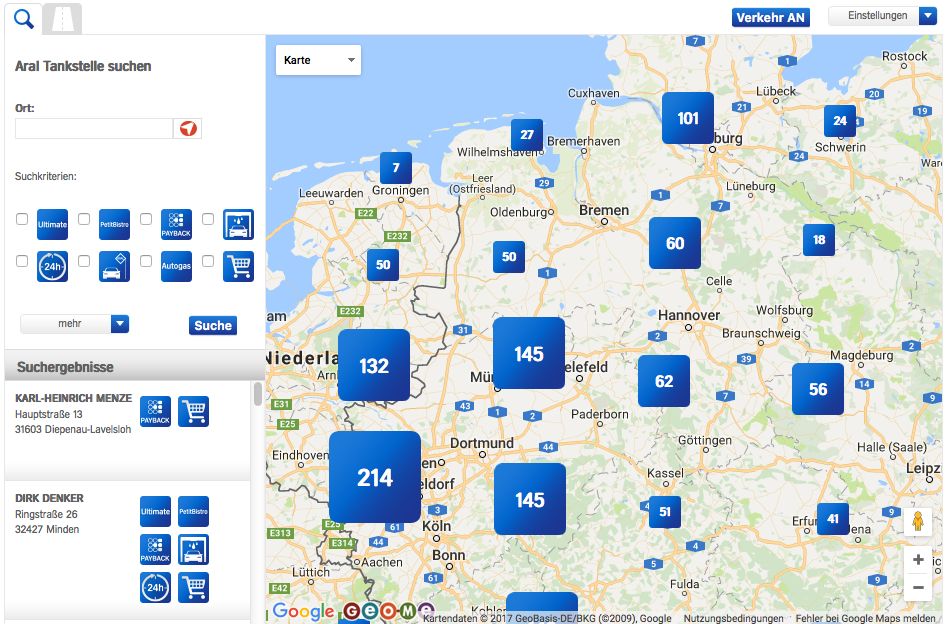Expand the mehr criteria dropdown
The image size is (947, 624).
coord(74,324)
